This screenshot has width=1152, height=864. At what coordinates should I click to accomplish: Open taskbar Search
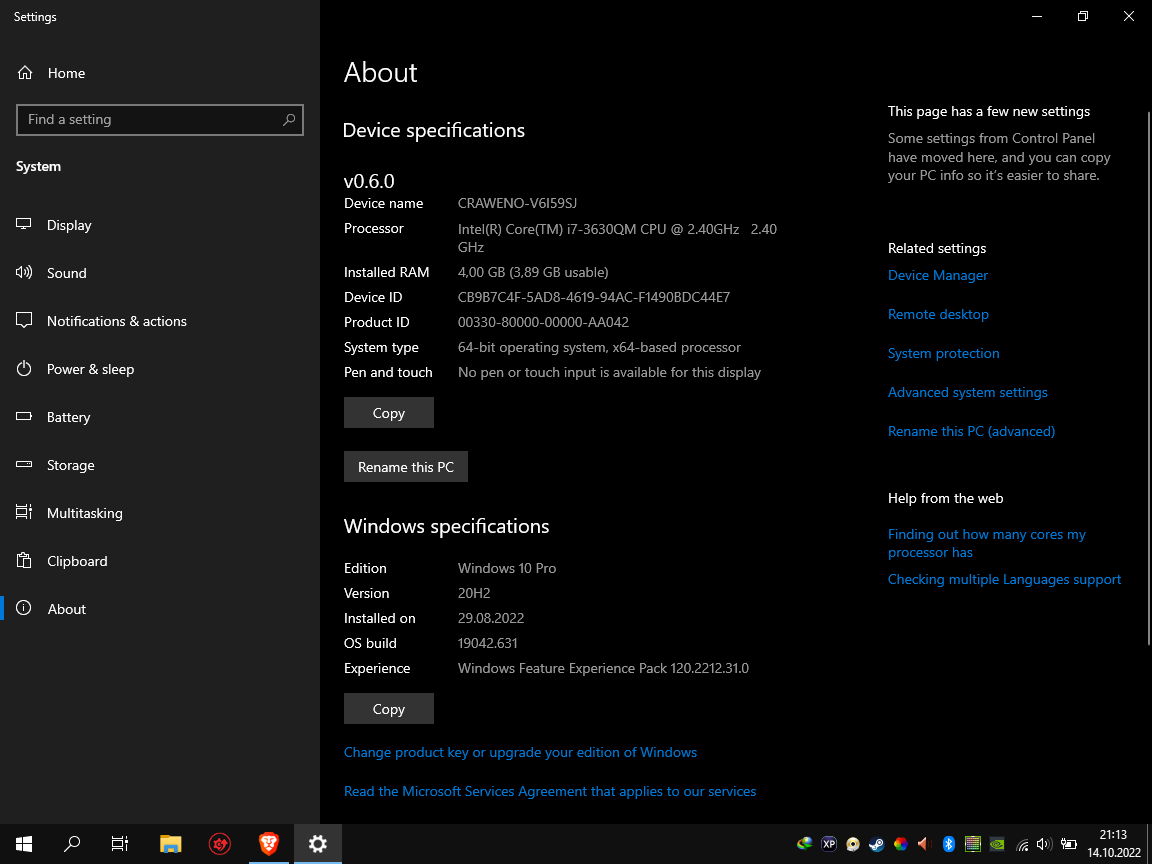(72, 844)
